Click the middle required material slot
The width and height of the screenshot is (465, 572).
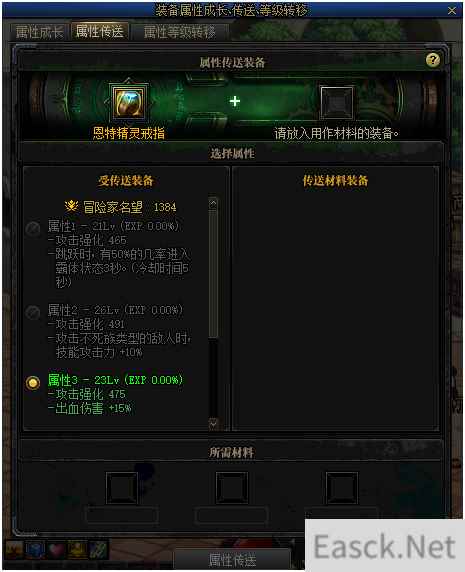(x=232, y=488)
